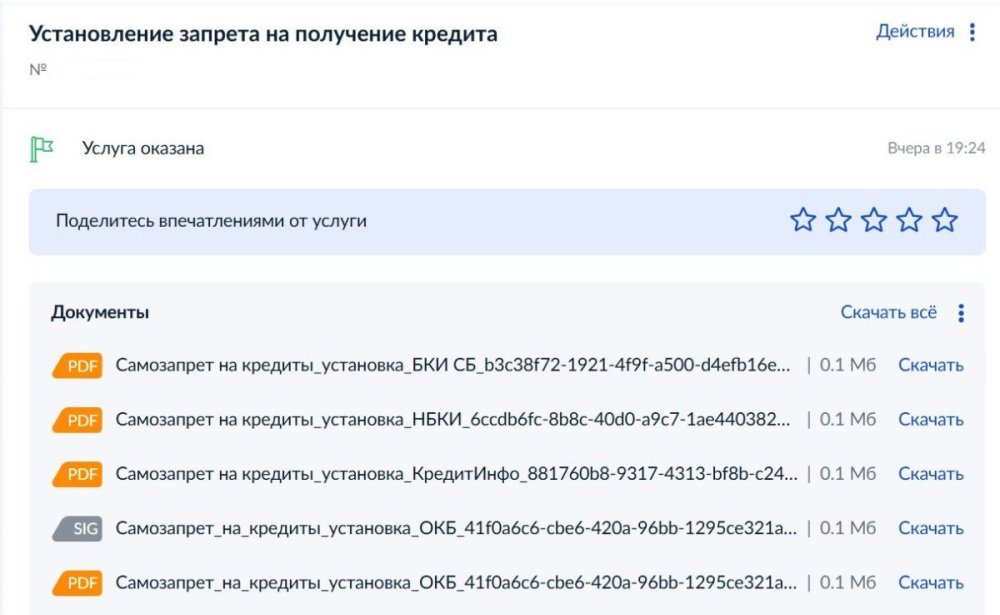Open the three-dot menu beside Скачать всё

pos(961,314)
